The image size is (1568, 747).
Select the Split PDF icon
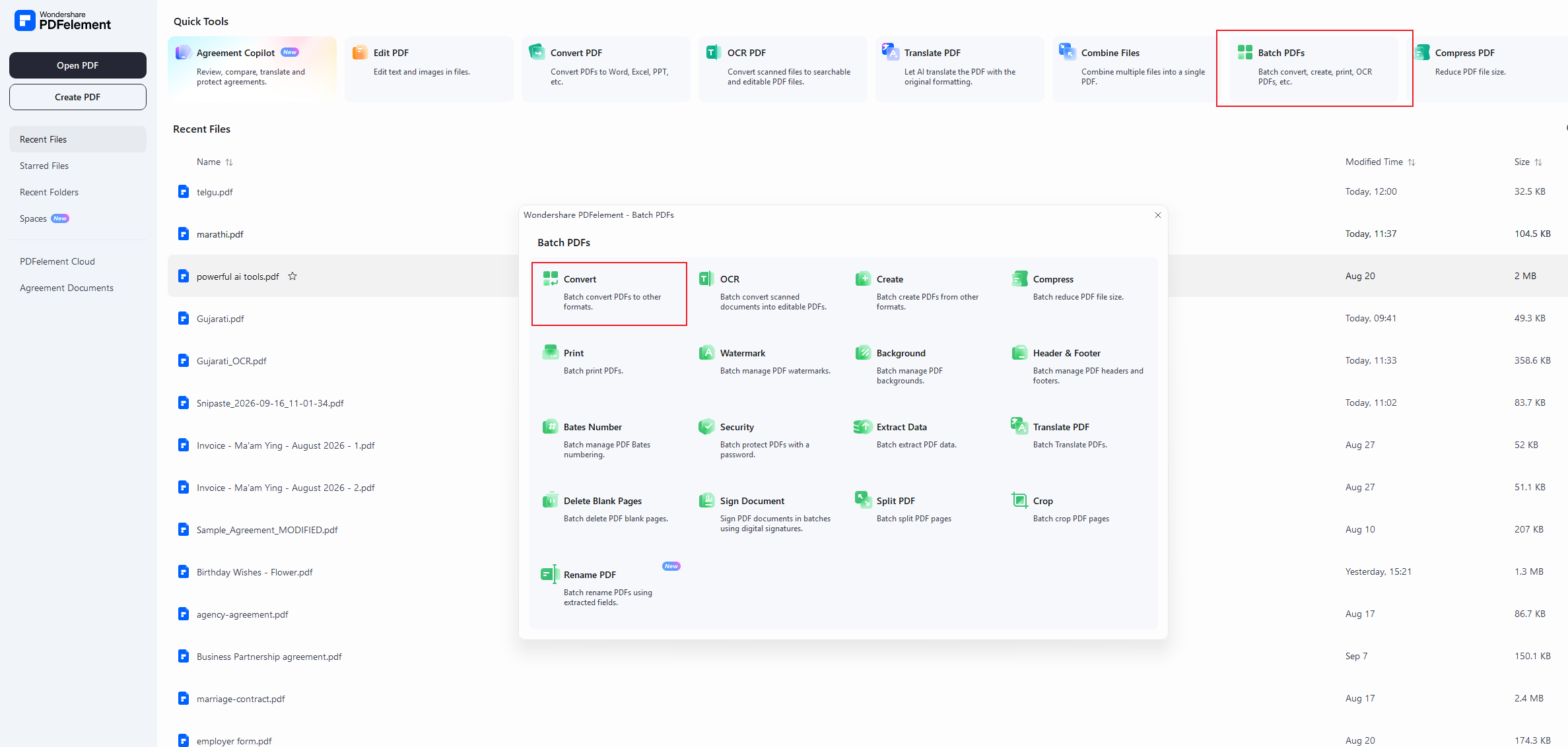tap(863, 500)
